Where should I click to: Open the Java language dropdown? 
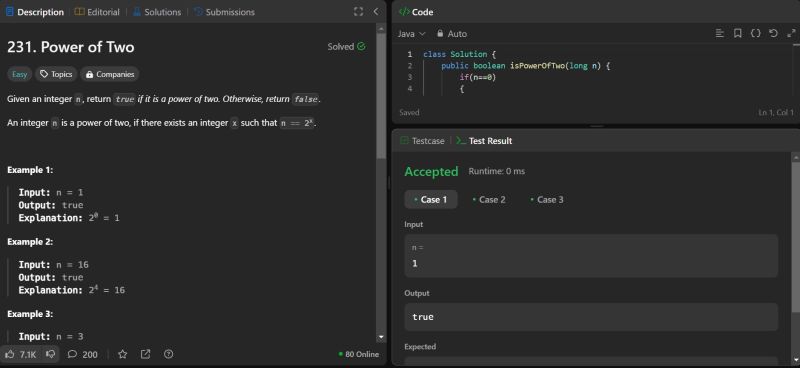click(411, 34)
